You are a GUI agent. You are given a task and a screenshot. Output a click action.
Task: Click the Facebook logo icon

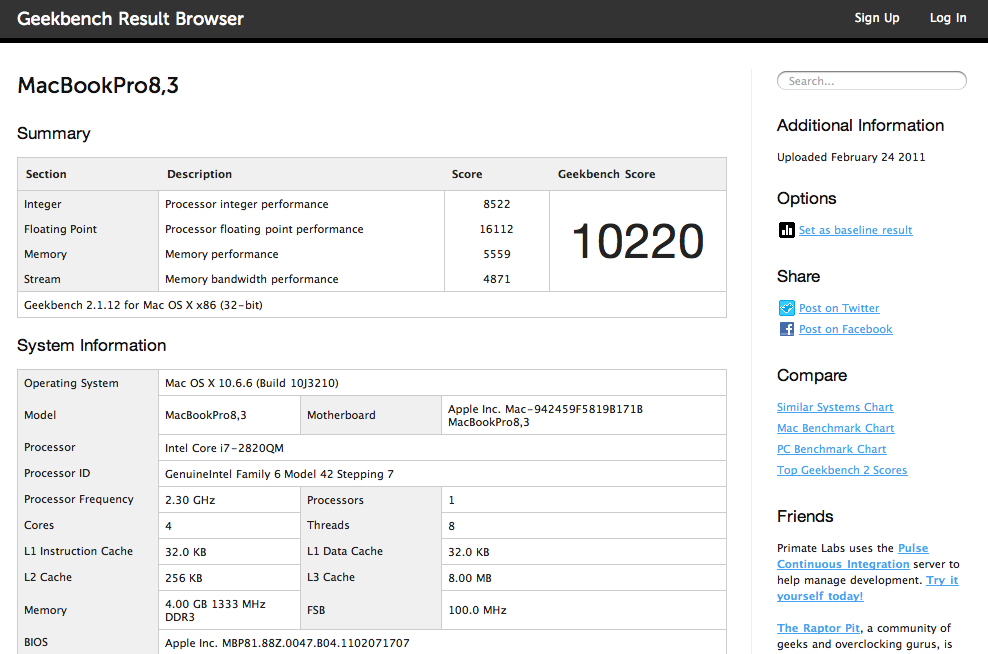click(x=786, y=329)
